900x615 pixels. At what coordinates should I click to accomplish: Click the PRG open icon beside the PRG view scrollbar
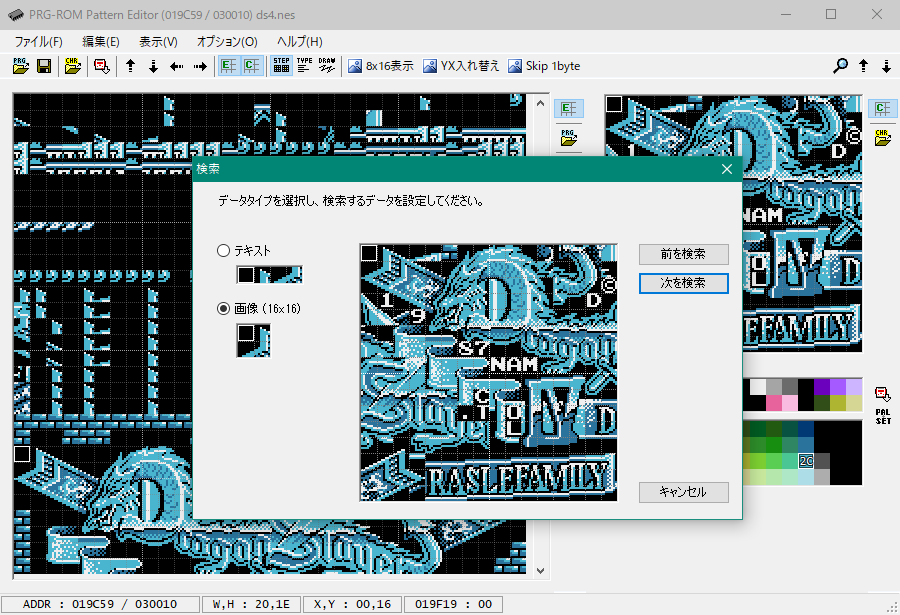click(569, 137)
